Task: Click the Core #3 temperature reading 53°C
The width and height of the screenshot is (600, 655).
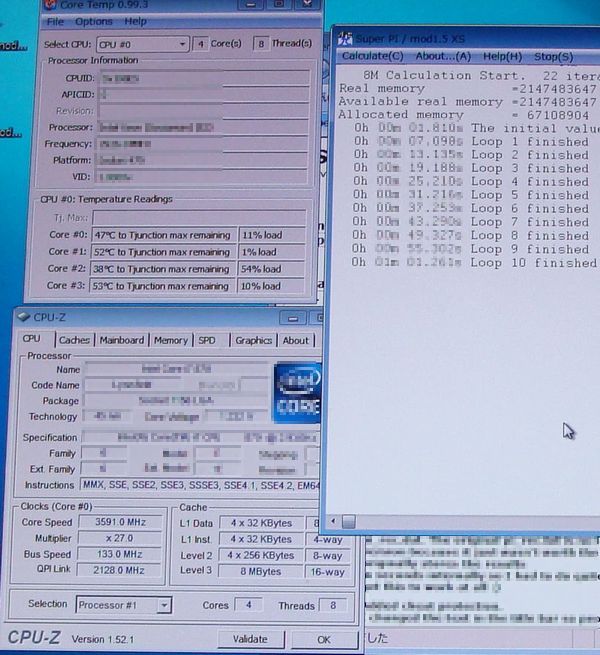Action: click(163, 287)
